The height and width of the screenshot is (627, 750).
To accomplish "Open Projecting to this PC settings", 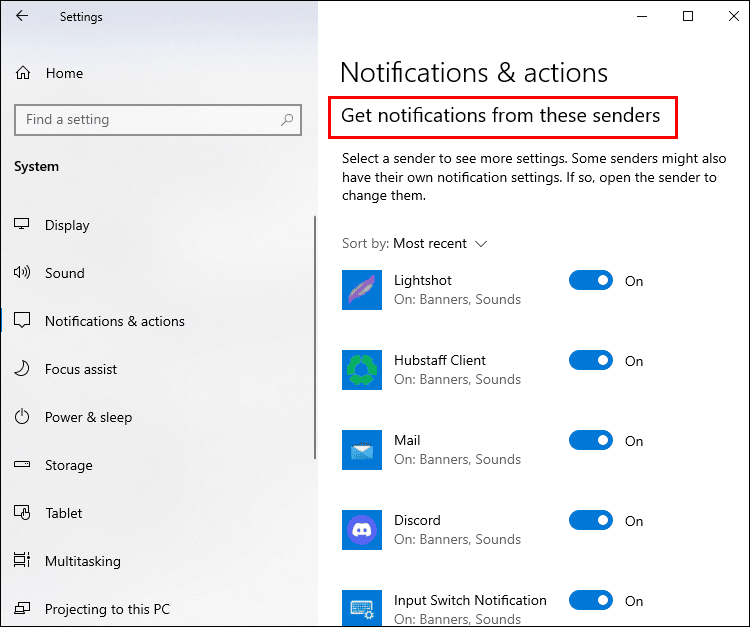I will [107, 609].
